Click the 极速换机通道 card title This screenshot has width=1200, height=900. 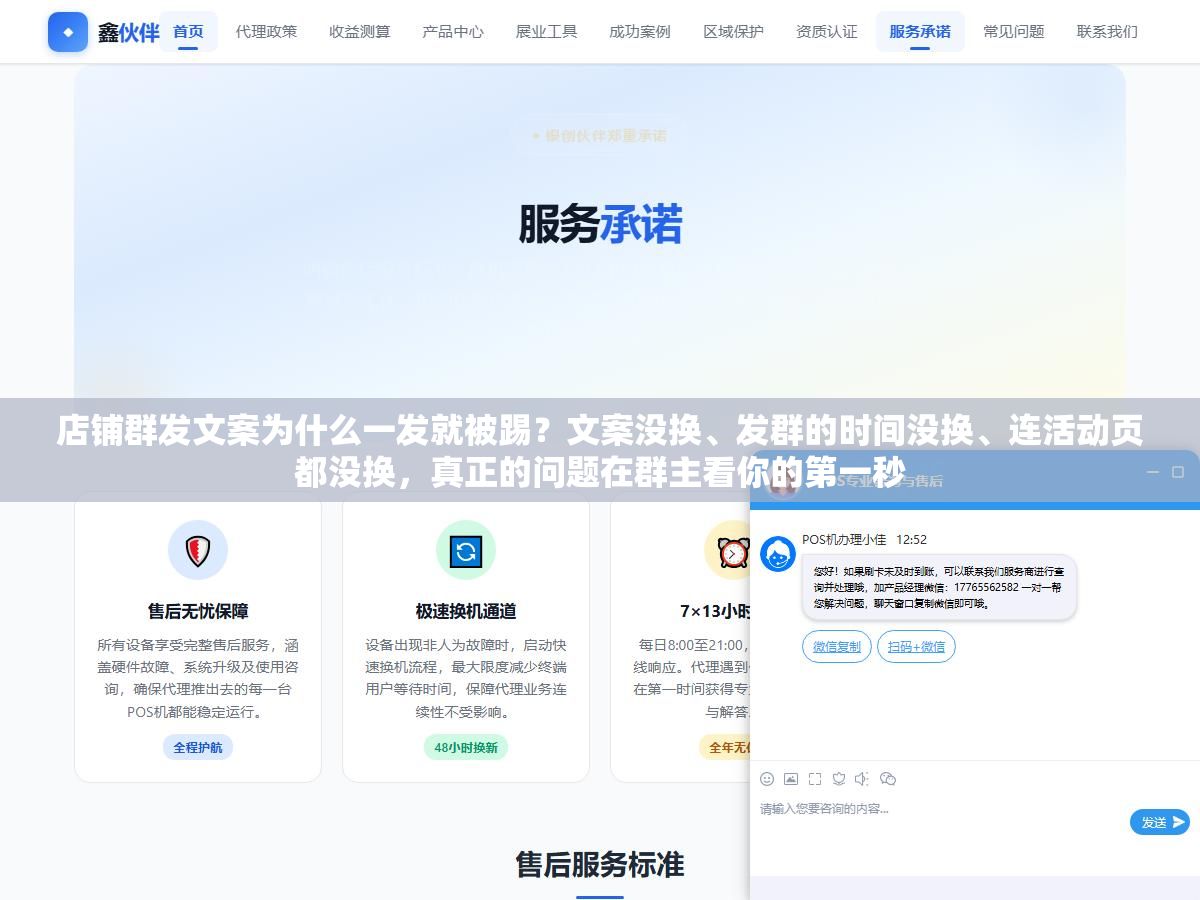click(x=466, y=611)
